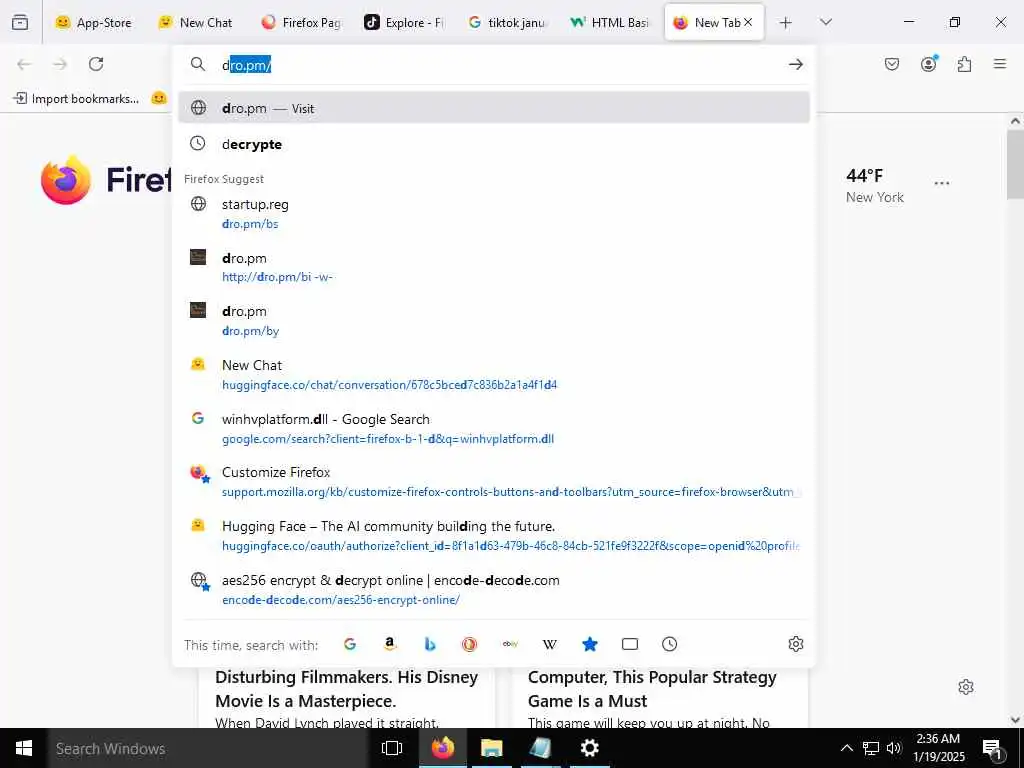Open the Extensions puzzle icon

[965, 64]
